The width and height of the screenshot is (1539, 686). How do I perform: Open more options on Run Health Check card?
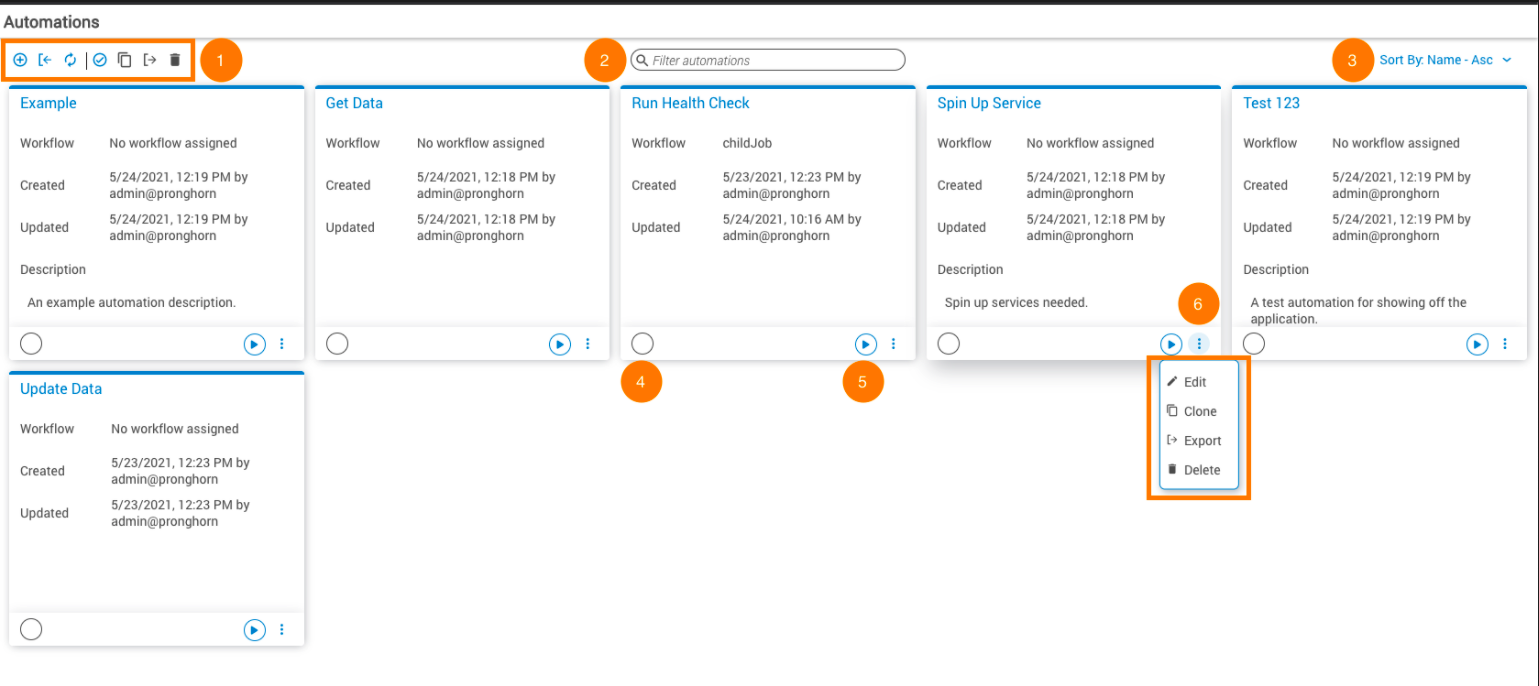894,344
